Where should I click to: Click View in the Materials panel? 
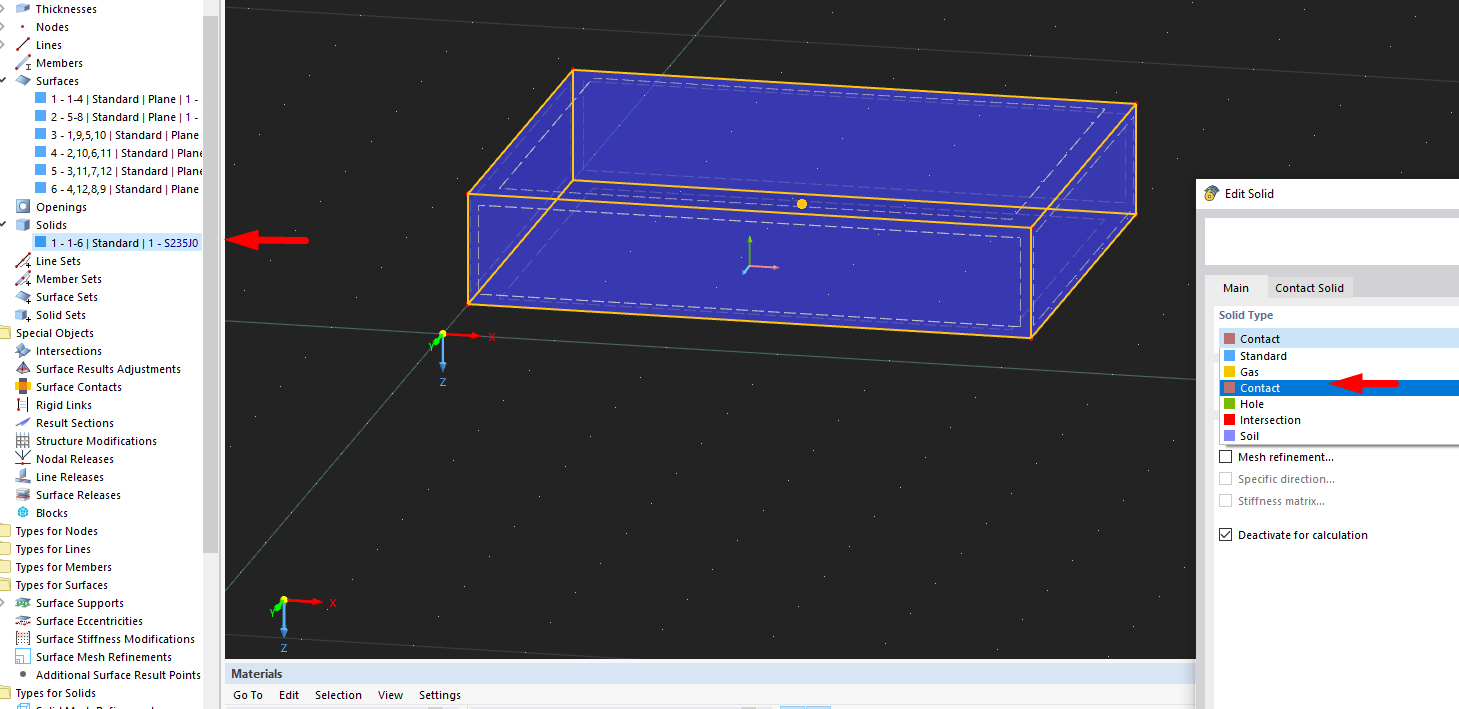coord(390,694)
